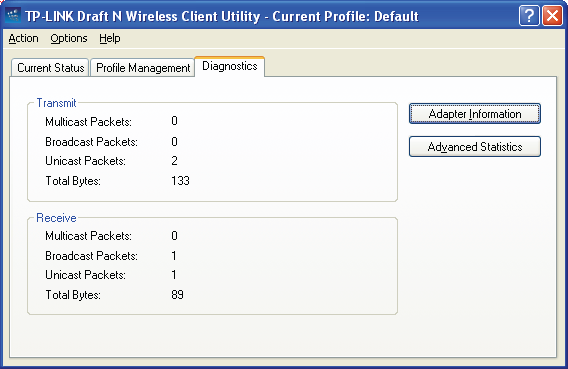Viewport: 568px width, 369px height.
Task: Select the Transmit Multicast Packets label
Action: pos(88,122)
